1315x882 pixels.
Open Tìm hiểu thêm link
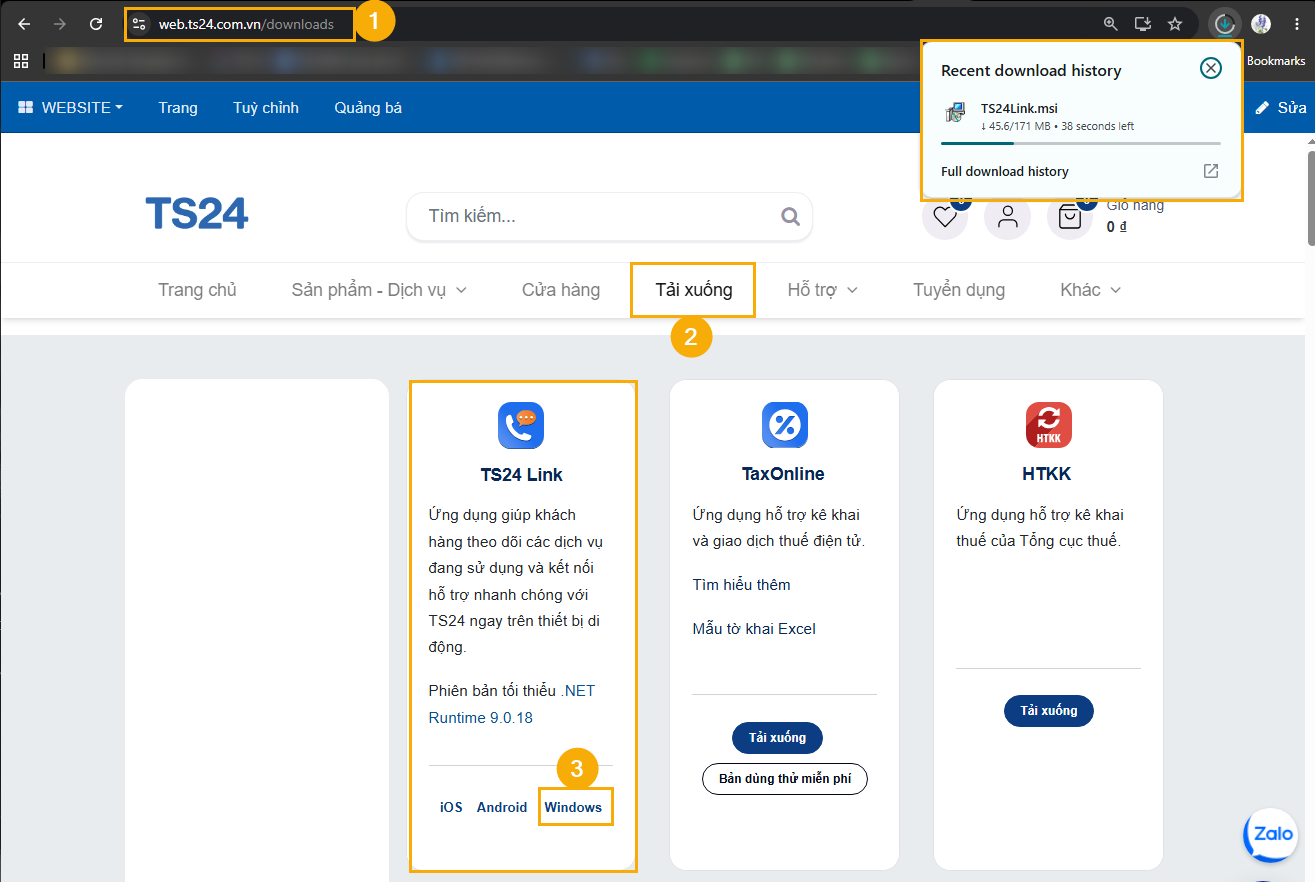click(741, 585)
